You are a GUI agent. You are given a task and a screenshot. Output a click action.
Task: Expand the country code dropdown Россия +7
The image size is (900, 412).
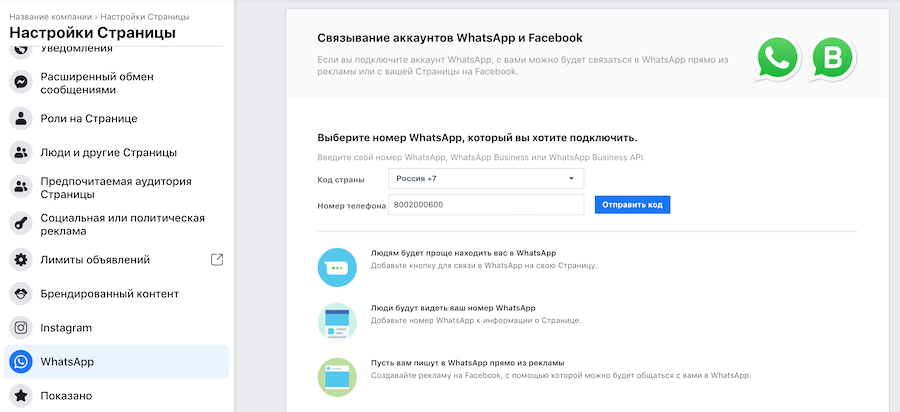(485, 178)
